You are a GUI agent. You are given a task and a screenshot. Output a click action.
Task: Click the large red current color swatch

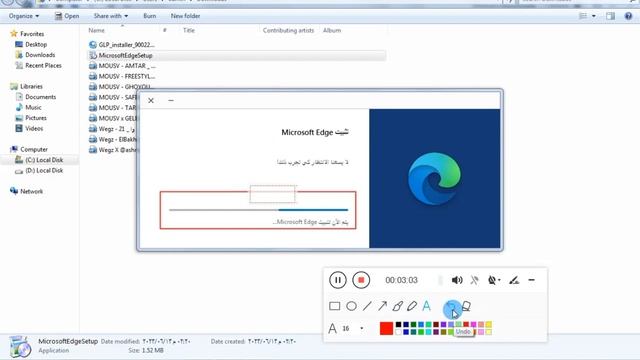click(x=386, y=328)
